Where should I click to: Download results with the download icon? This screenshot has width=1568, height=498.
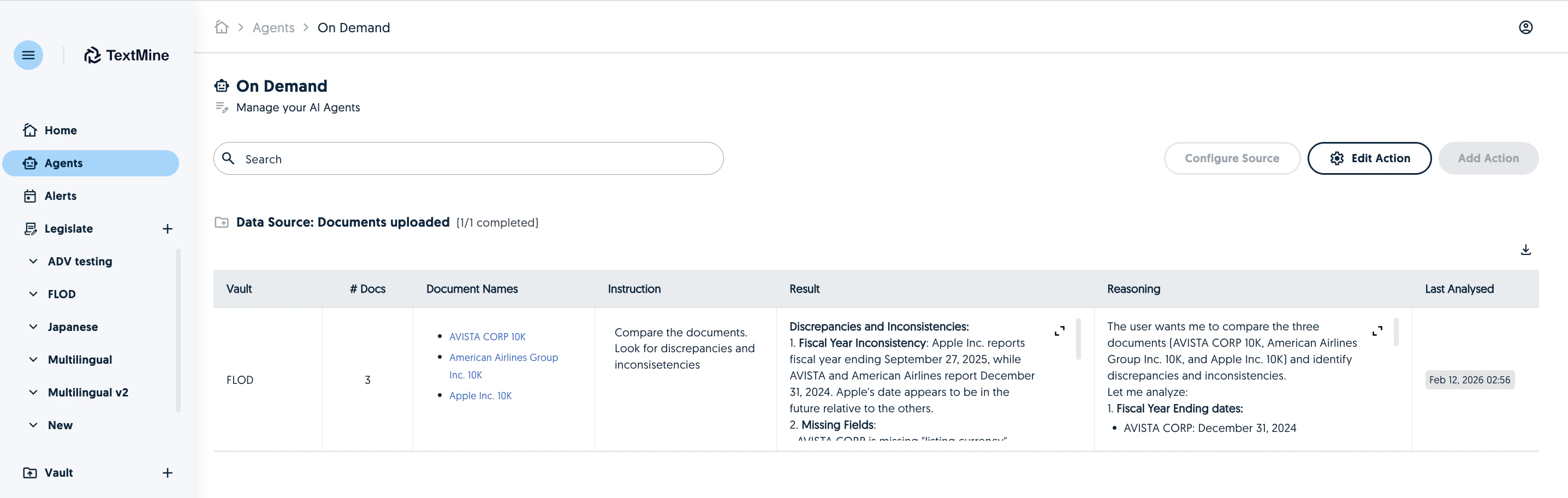click(x=1525, y=250)
